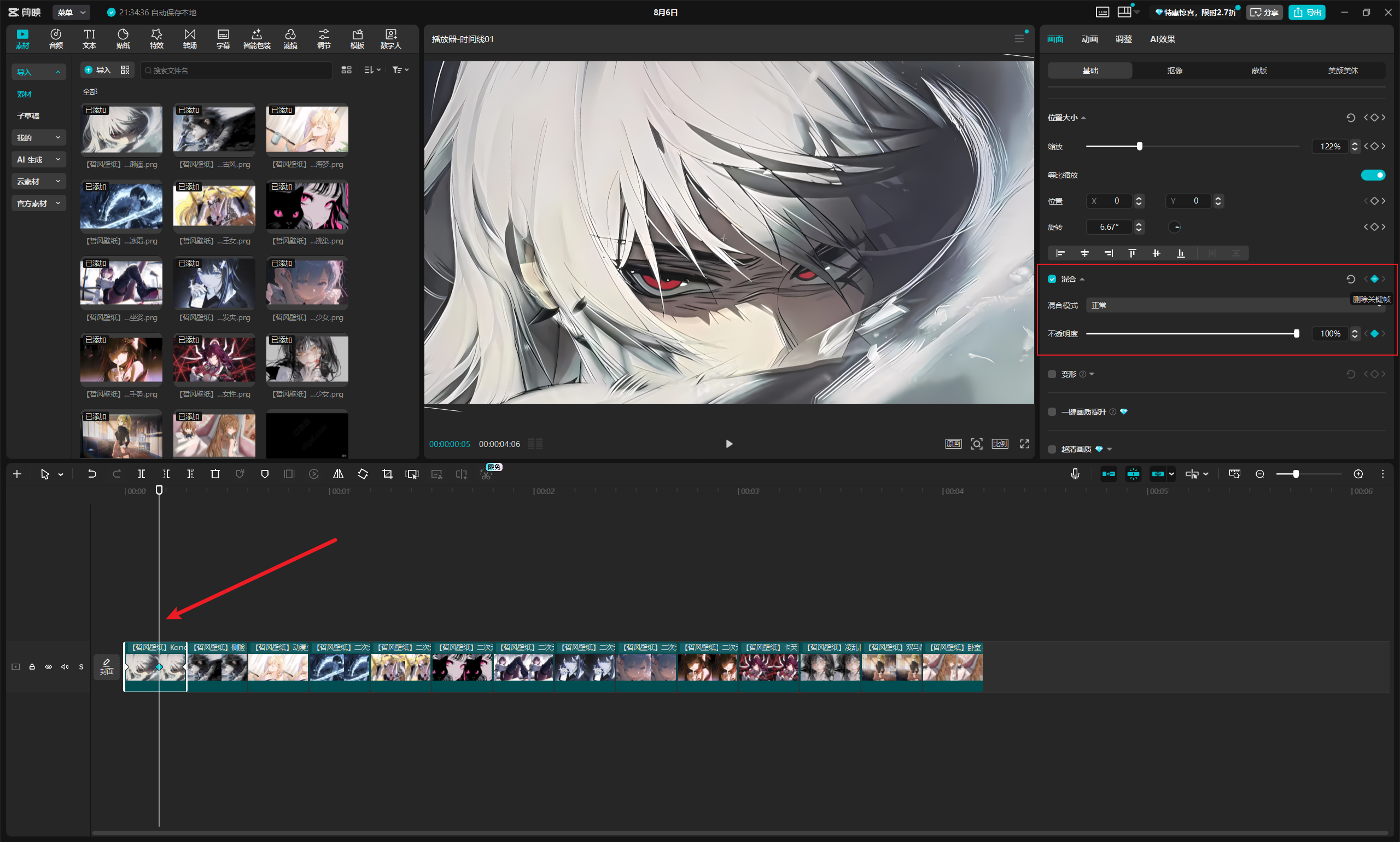1400x842 pixels.
Task: Open the 字幕 (Captions) panel
Action: click(x=224, y=39)
